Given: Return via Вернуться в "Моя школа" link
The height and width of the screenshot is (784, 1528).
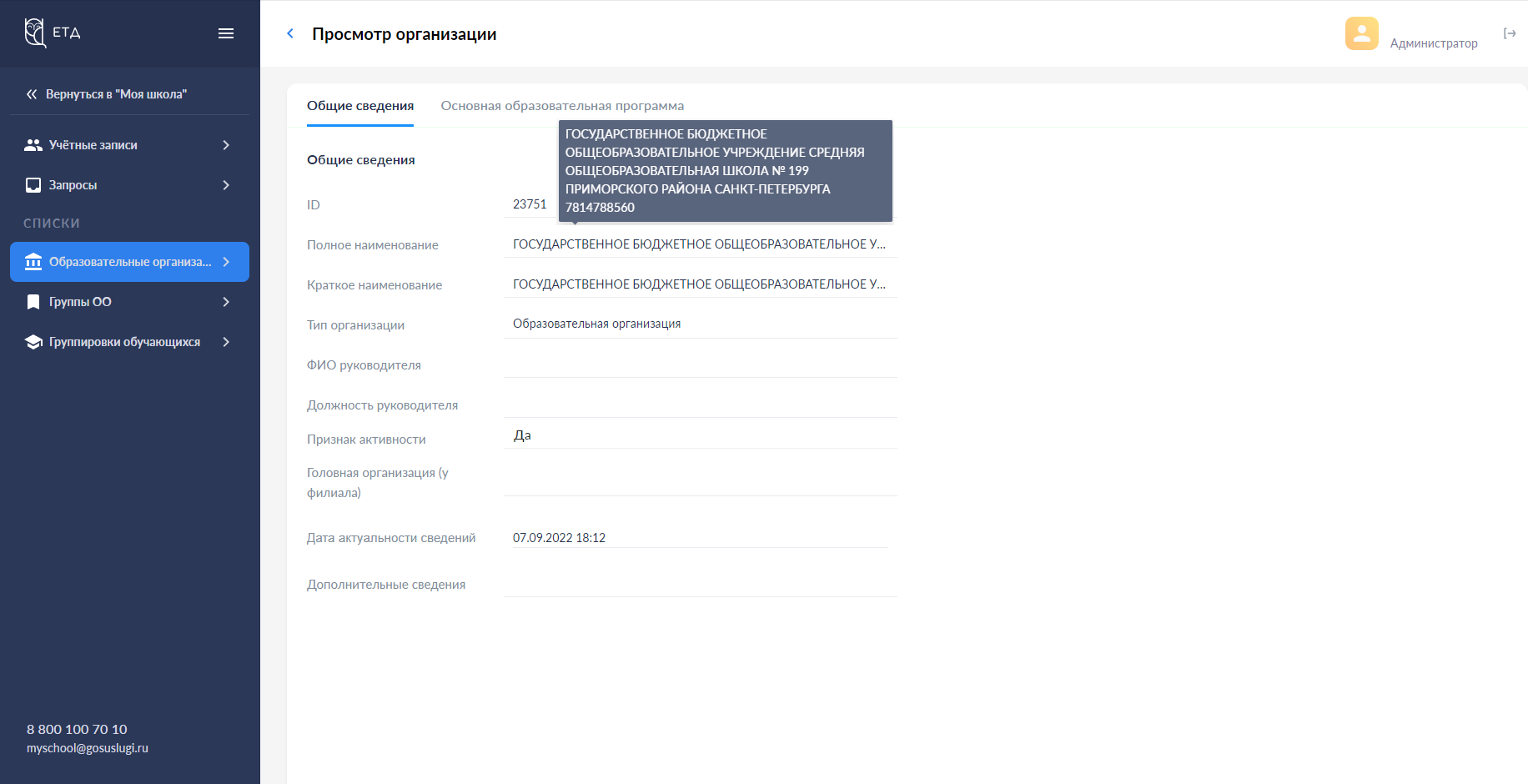Looking at the screenshot, I should point(116,94).
